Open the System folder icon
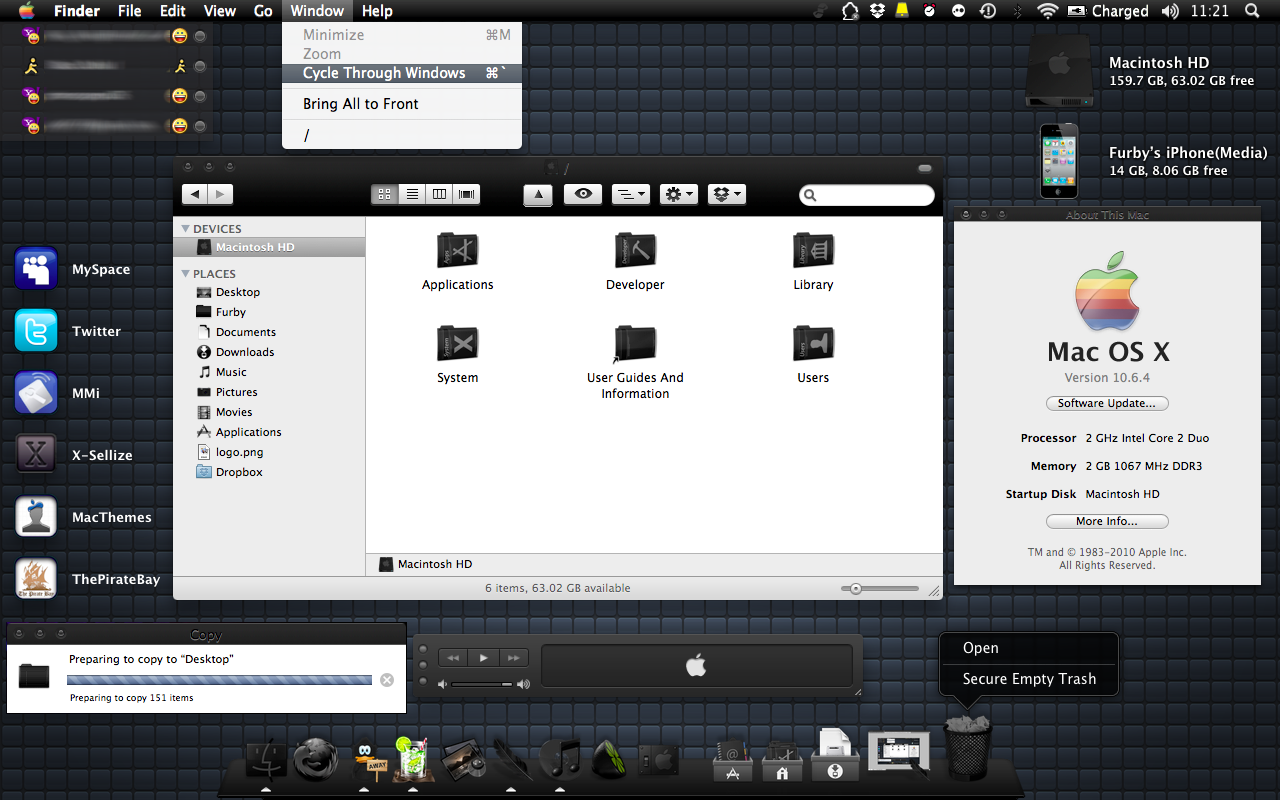The width and height of the screenshot is (1280, 800). pos(458,343)
